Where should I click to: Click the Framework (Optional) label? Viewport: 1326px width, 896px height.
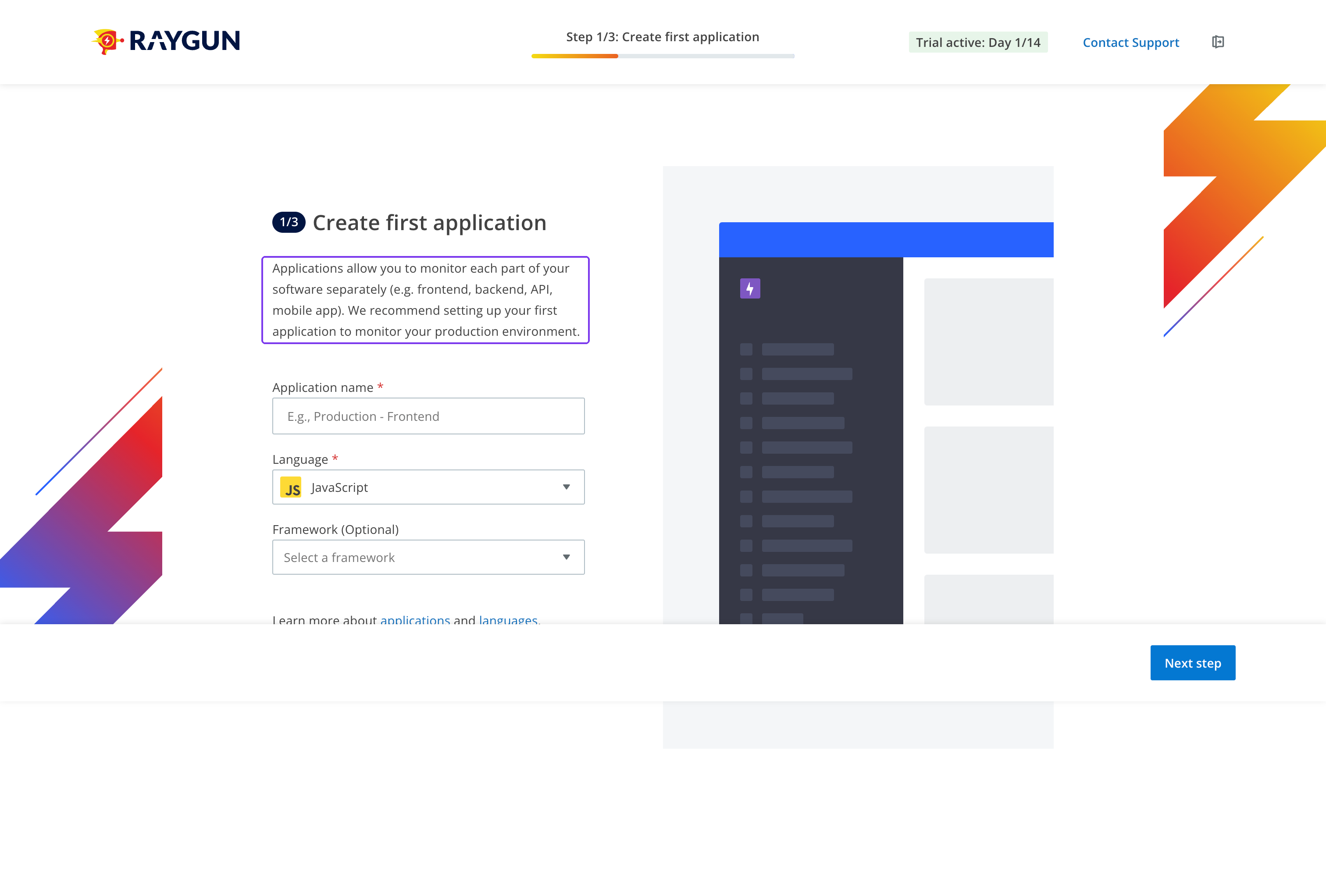tap(335, 530)
